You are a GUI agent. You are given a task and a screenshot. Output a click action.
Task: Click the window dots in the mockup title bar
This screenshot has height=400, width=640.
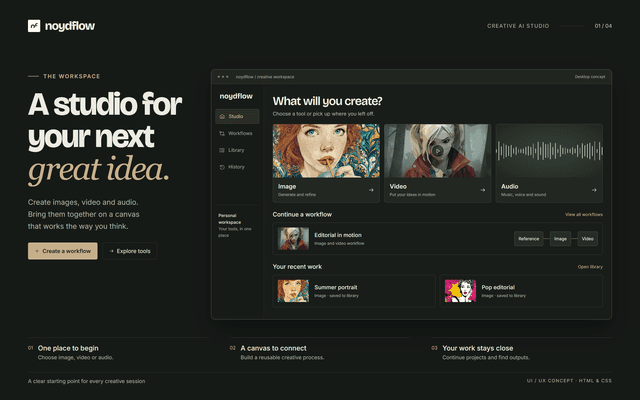click(223, 77)
